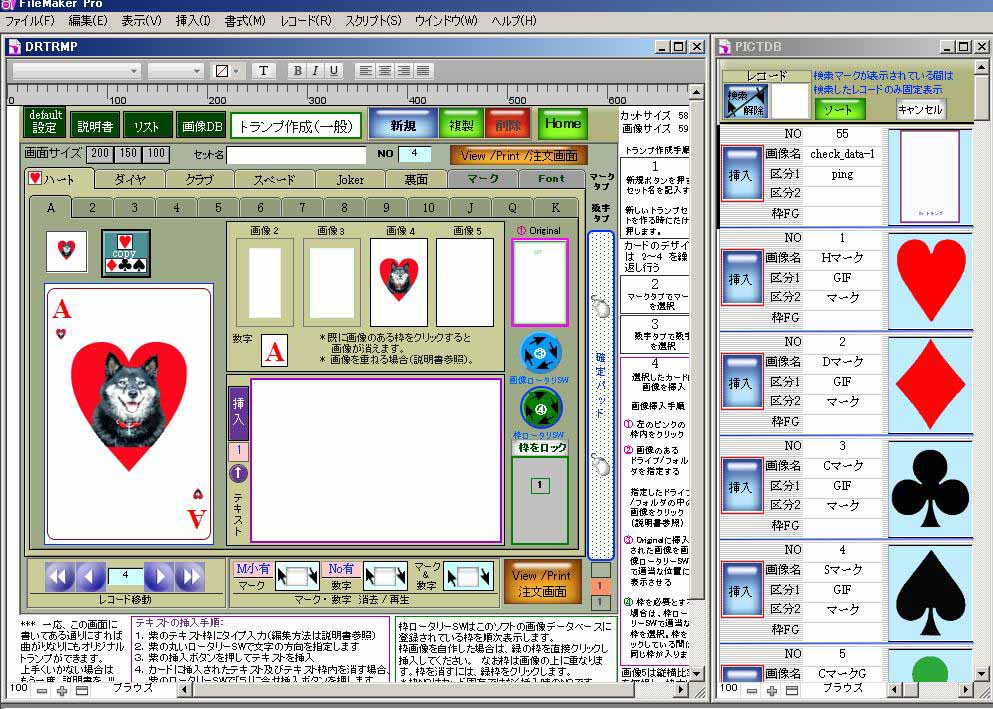Open the fill pattern dropdown

point(227,71)
